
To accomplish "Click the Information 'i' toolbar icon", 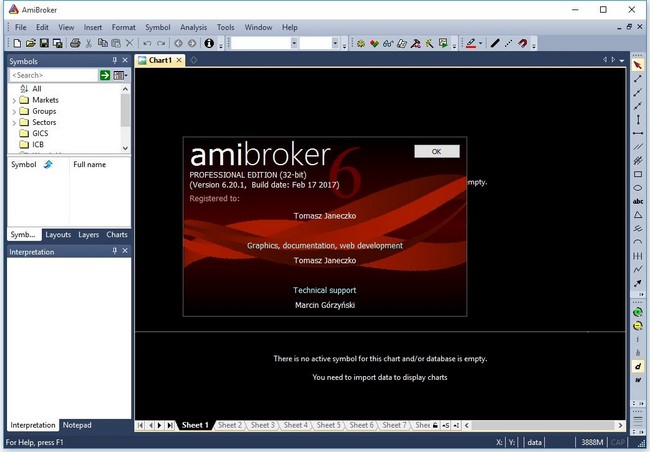I will (x=209, y=43).
